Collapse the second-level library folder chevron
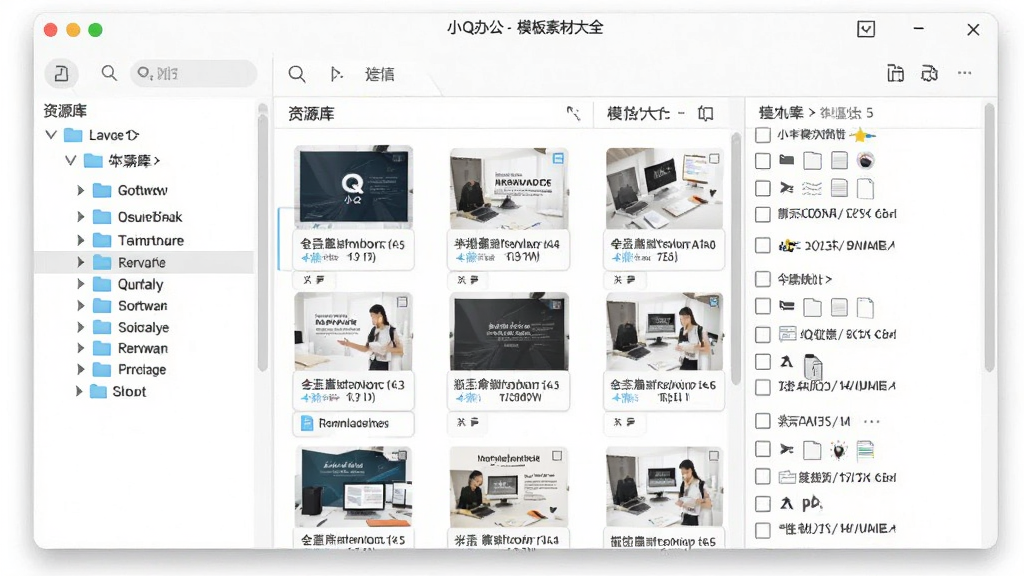 (71, 160)
